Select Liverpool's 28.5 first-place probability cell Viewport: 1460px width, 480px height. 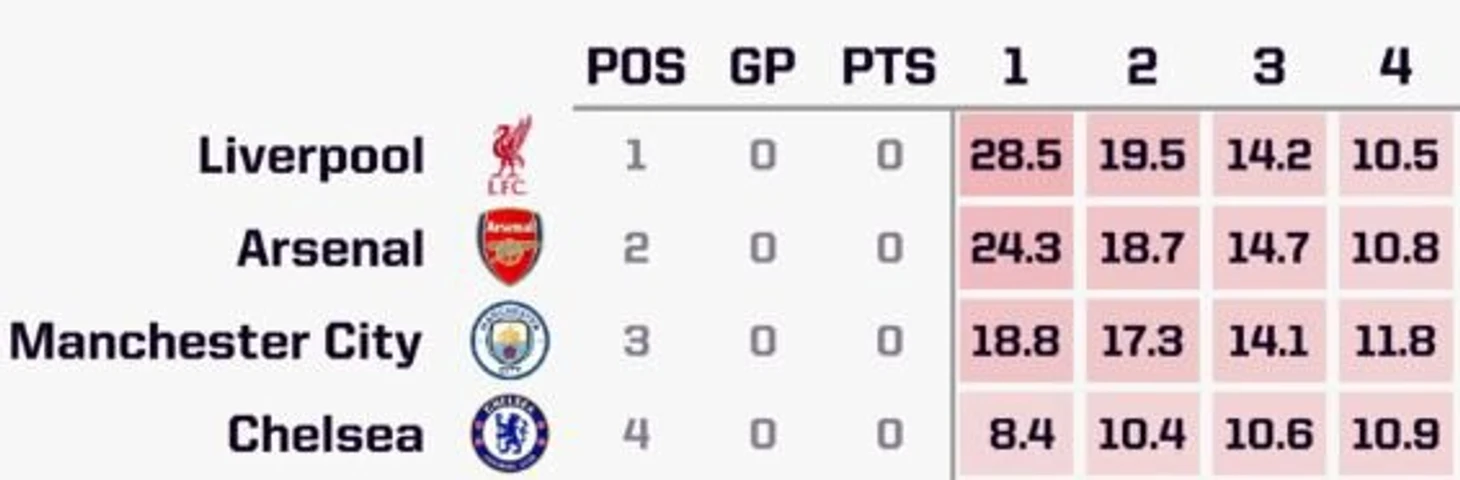tap(1015, 155)
